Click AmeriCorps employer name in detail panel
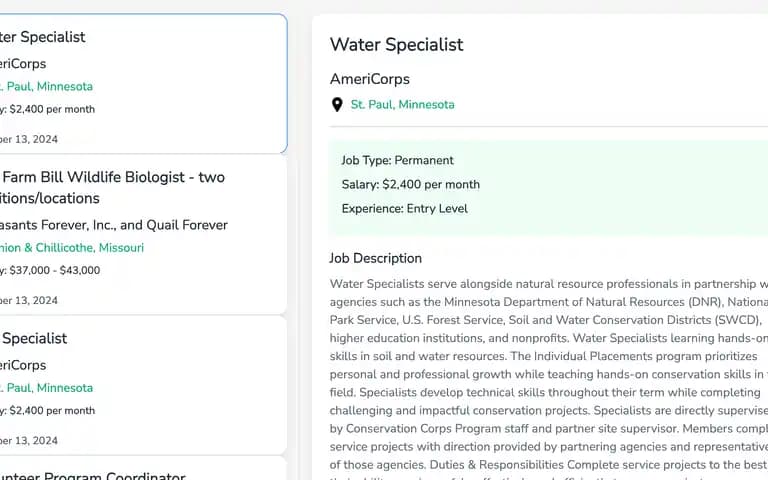Screen dimensions: 768x480 pos(369,79)
